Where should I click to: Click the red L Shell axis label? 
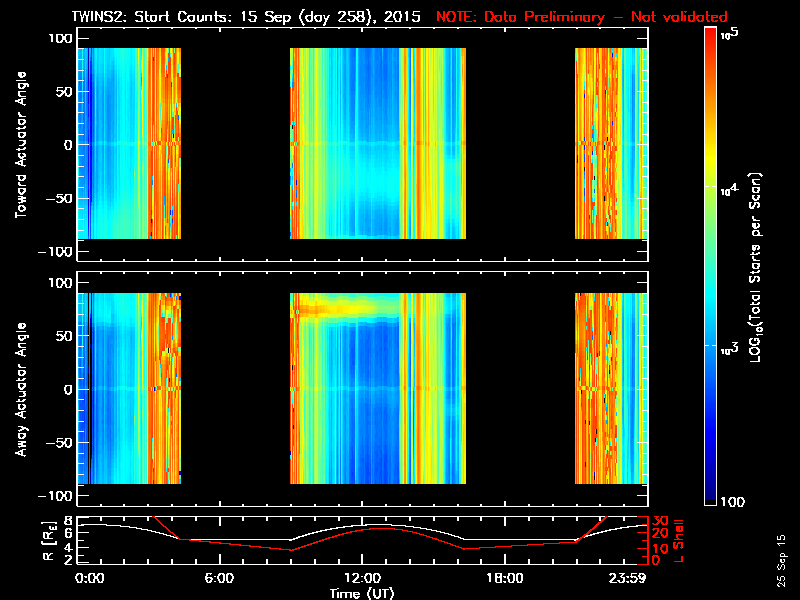[x=679, y=540]
